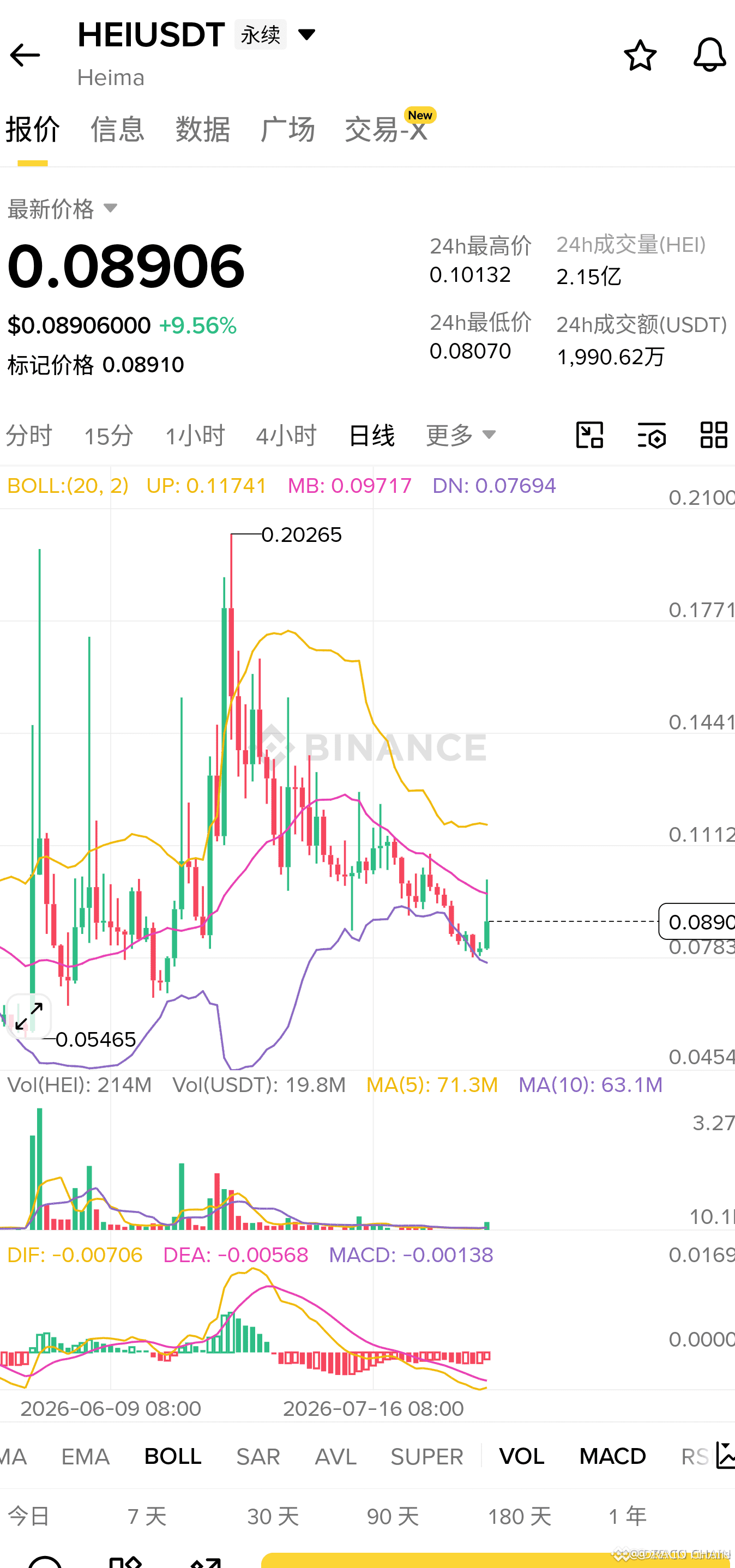Toggle the EMA indicator
This screenshot has width=735, height=1568.
click(x=85, y=1457)
